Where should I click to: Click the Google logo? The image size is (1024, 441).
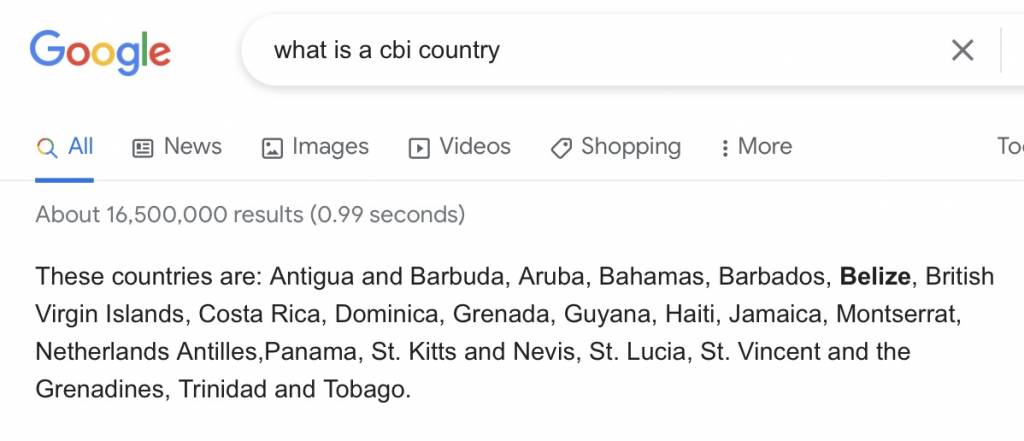coord(100,52)
